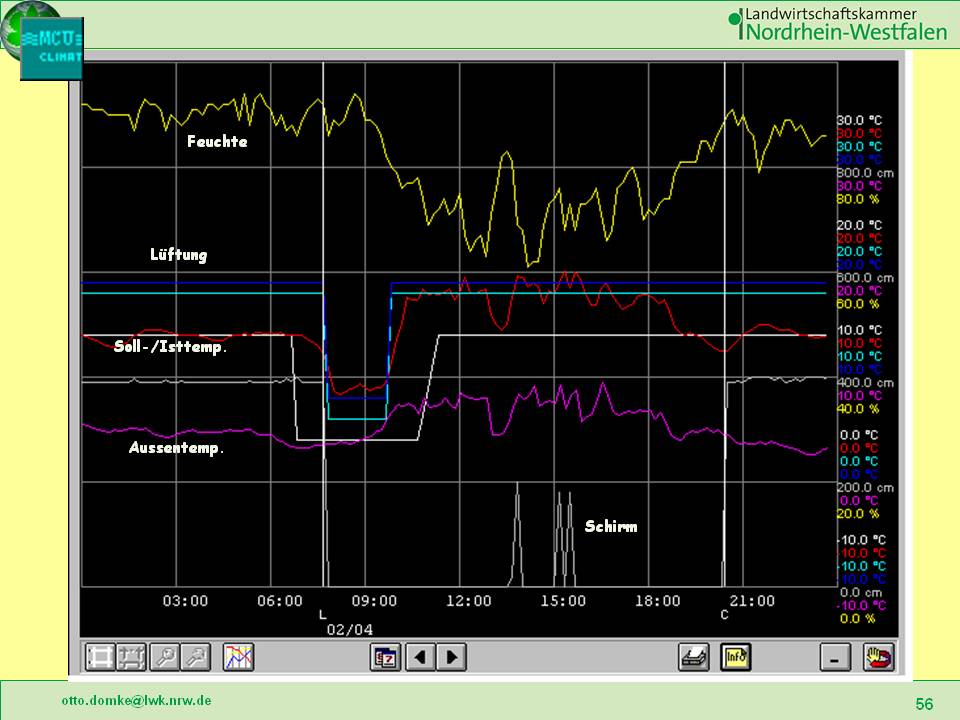This screenshot has height=720, width=960.
Task: Open the calendar date picker icon
Action: pos(385,657)
